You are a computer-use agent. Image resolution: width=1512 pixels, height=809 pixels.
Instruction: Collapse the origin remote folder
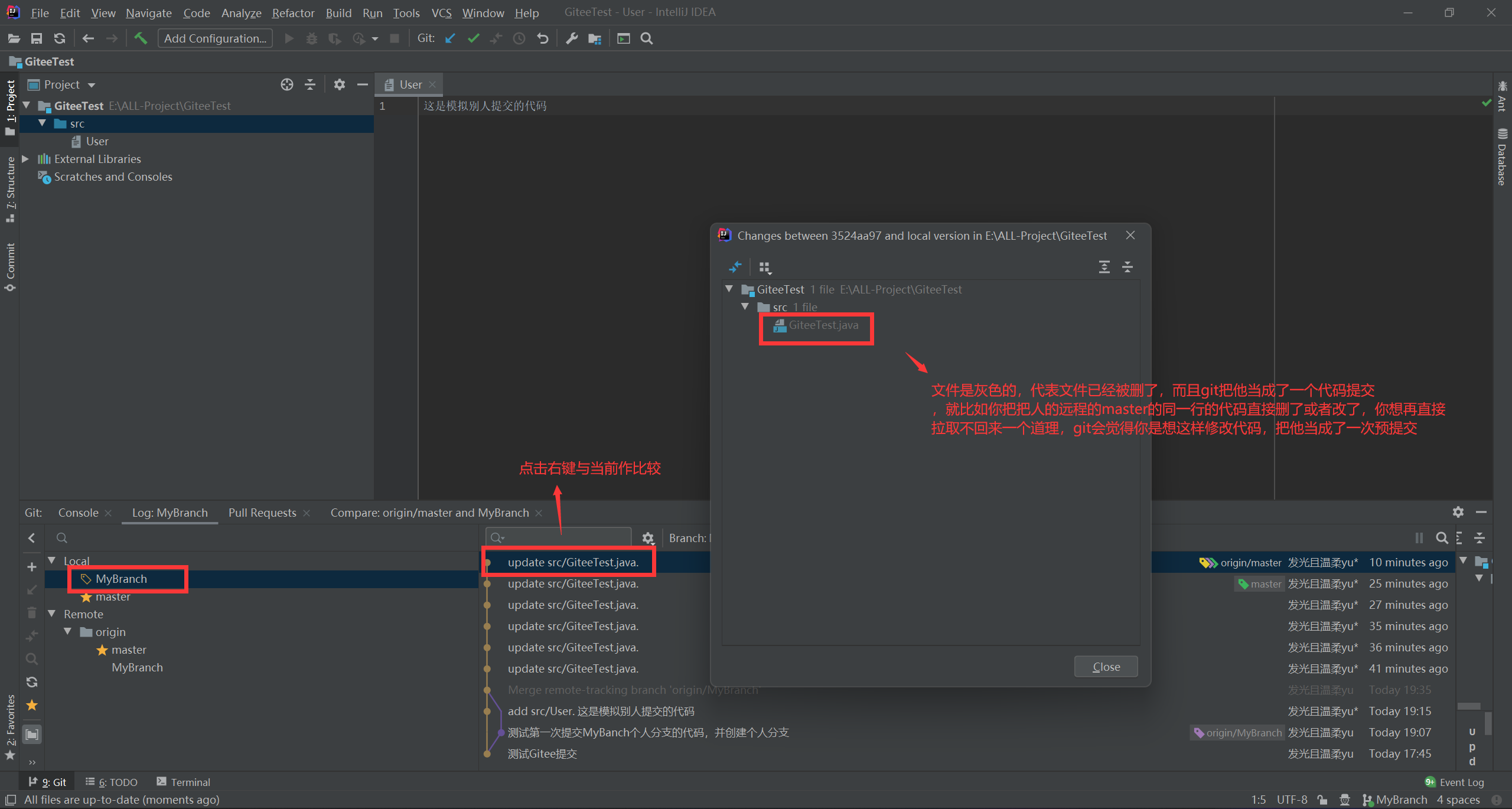coord(68,631)
